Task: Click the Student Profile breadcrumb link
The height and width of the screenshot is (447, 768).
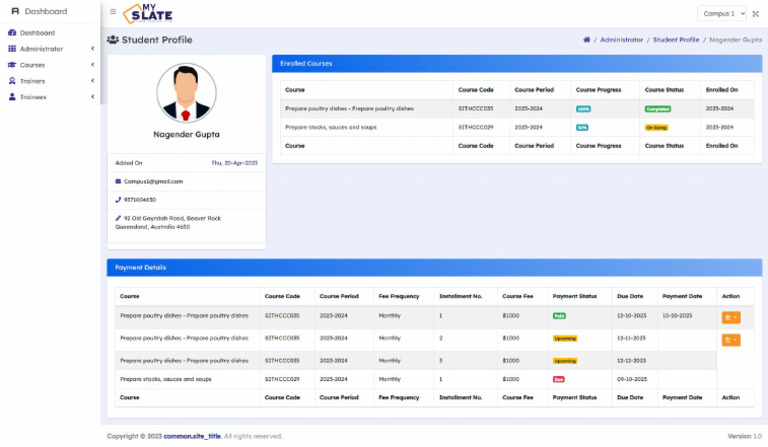Action: [x=676, y=40]
